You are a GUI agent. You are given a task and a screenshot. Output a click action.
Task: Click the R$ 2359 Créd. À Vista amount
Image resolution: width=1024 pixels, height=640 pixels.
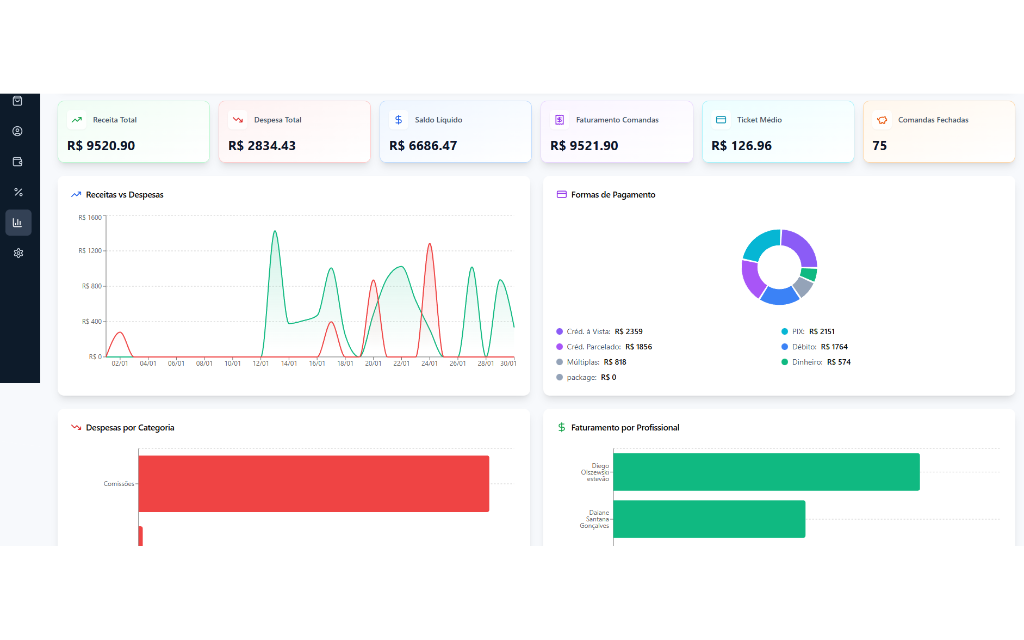tap(628, 332)
